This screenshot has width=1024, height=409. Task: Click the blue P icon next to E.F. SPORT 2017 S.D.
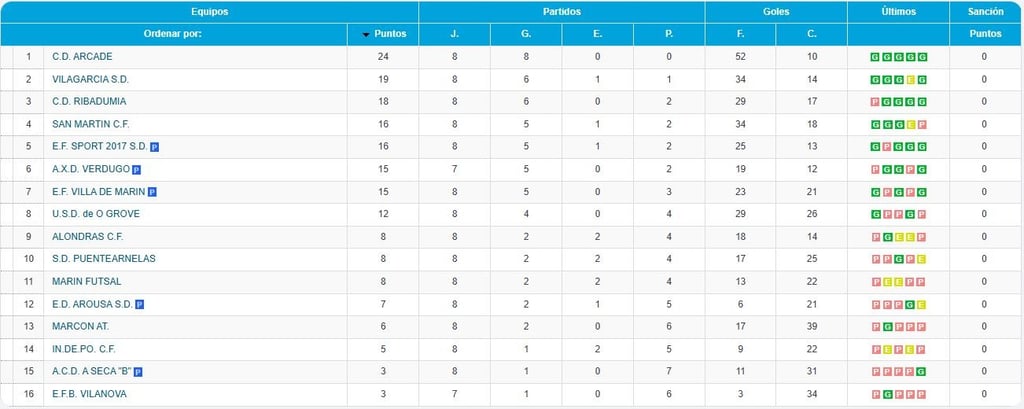point(155,147)
